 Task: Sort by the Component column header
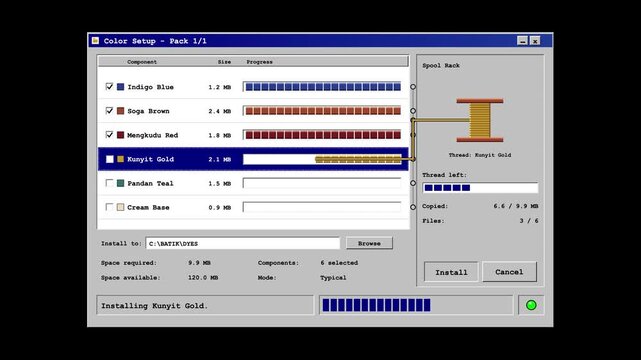tap(142, 62)
